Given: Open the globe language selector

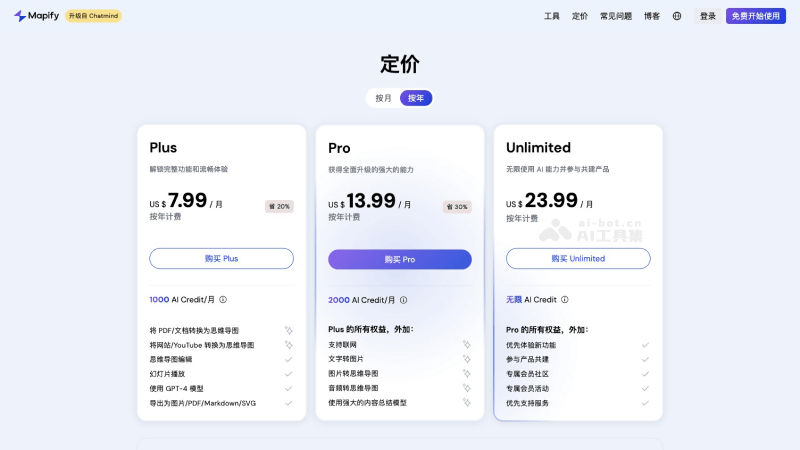Looking at the screenshot, I should pos(677,16).
